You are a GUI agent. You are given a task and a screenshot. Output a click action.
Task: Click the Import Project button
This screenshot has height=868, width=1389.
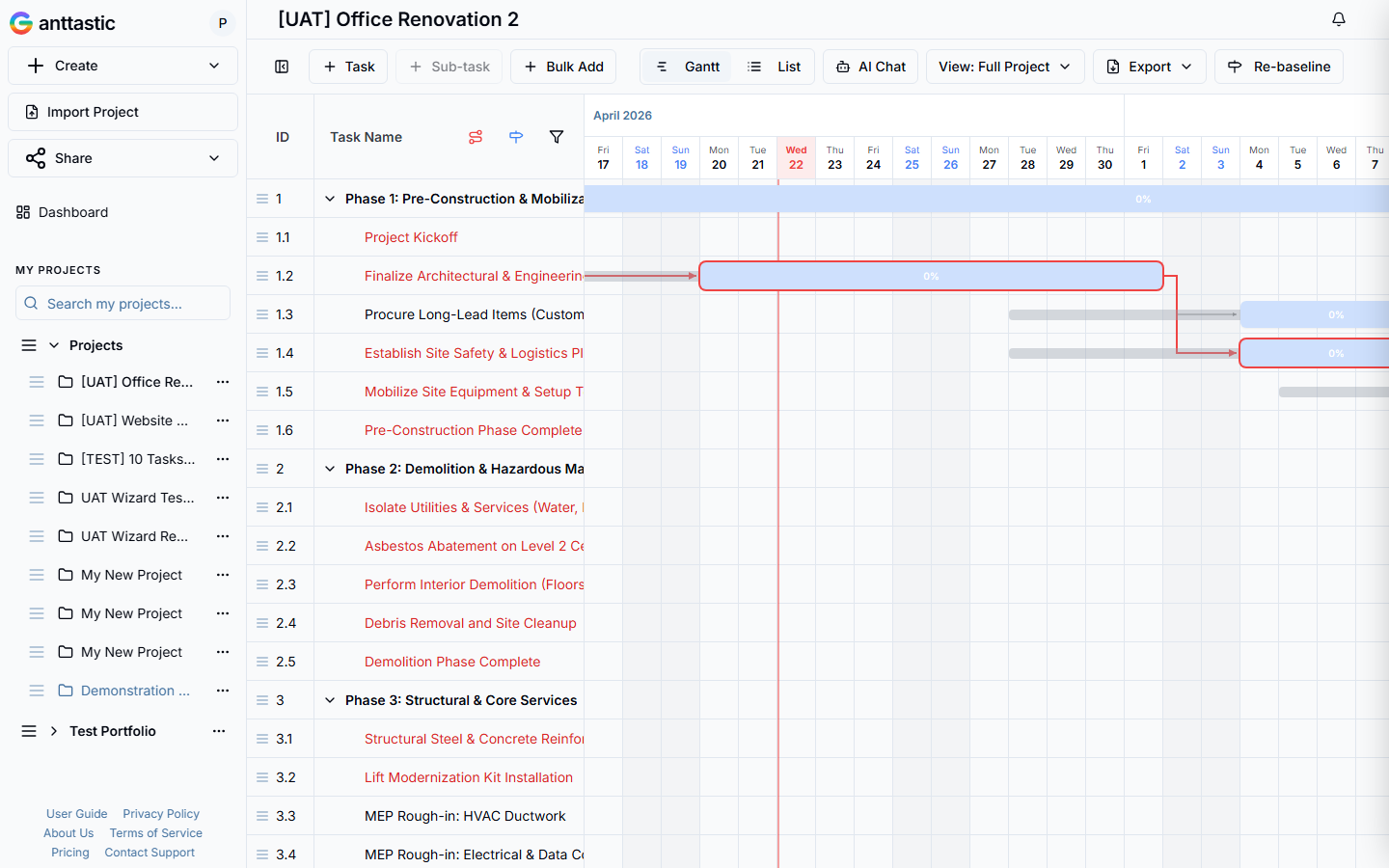123,112
